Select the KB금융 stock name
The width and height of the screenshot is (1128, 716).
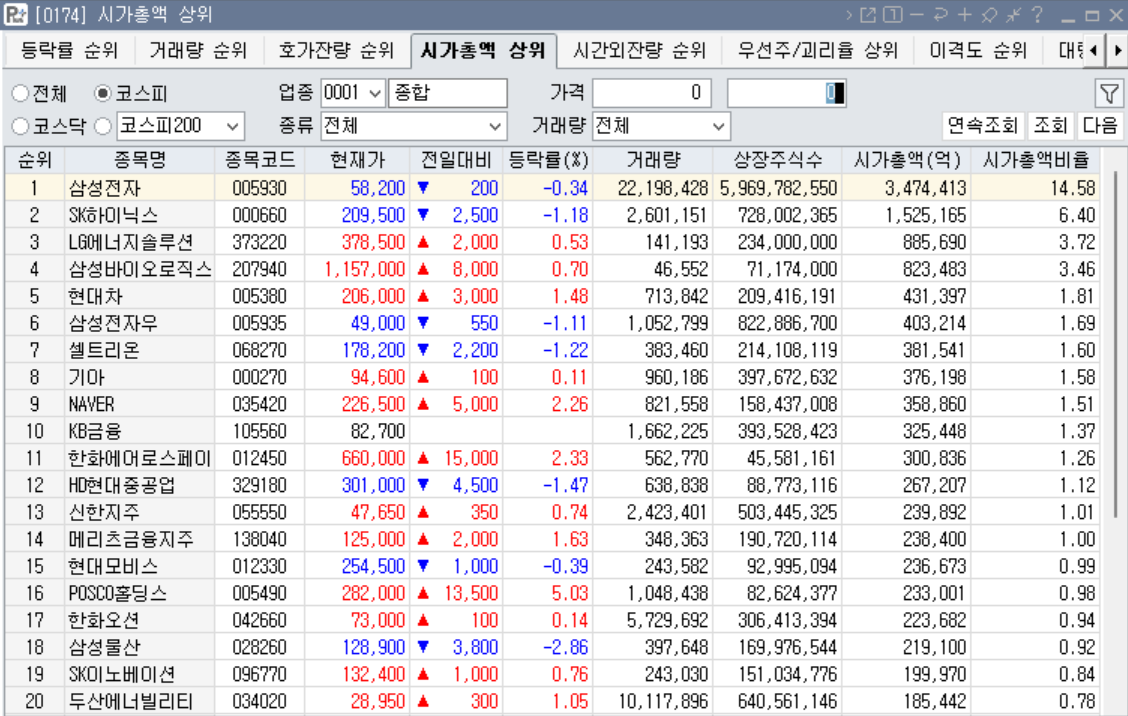coord(94,431)
